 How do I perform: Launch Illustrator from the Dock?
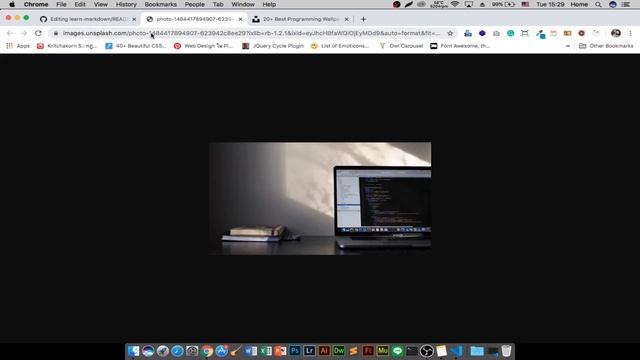point(324,351)
